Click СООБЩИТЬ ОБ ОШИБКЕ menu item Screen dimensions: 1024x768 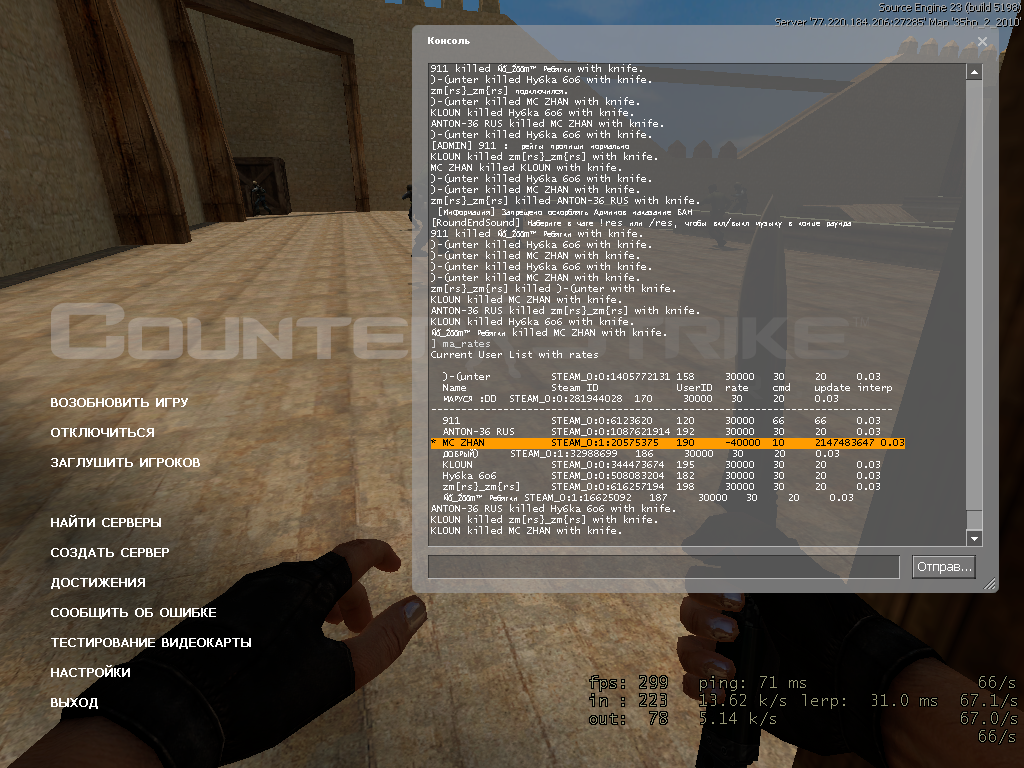click(133, 613)
